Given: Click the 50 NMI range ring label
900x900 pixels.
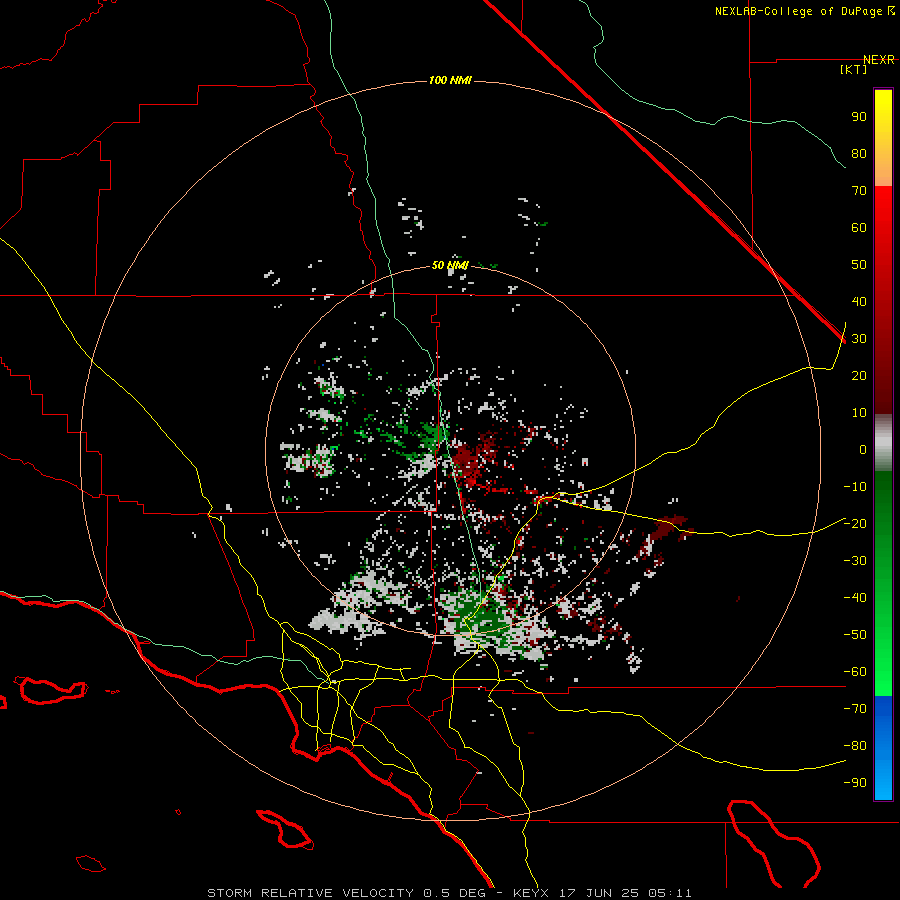Looking at the screenshot, I should point(450,265).
